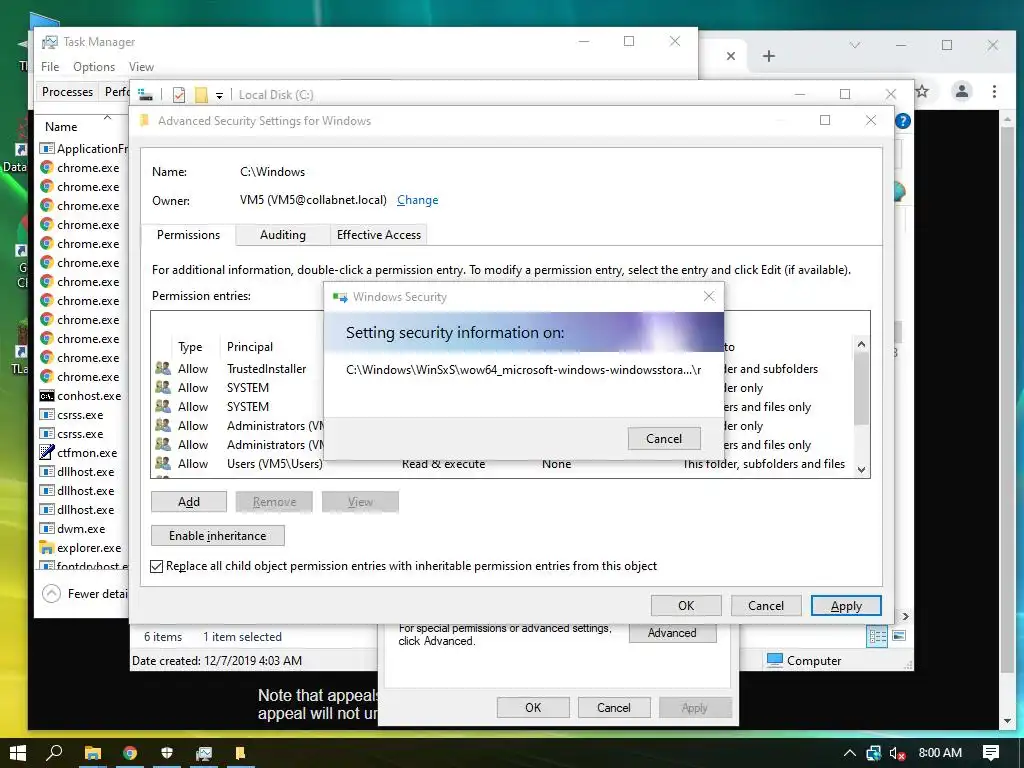Open Chrome profile avatar icon

pos(961,91)
